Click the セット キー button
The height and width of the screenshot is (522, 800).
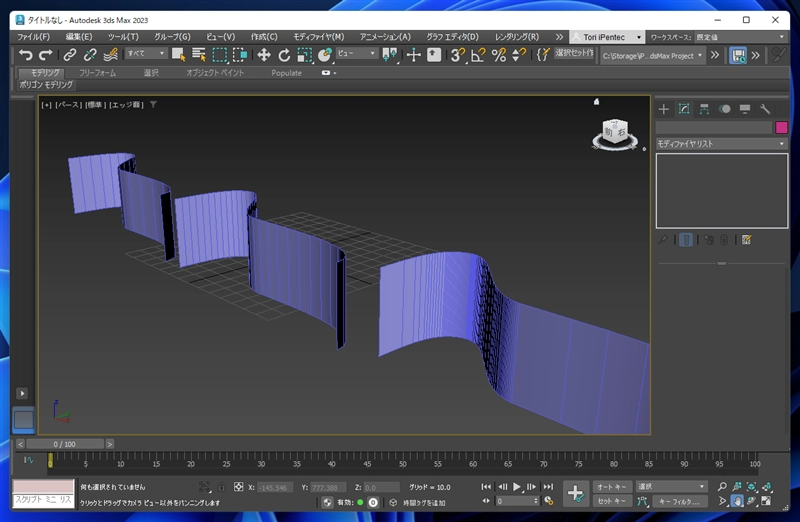[x=612, y=501]
